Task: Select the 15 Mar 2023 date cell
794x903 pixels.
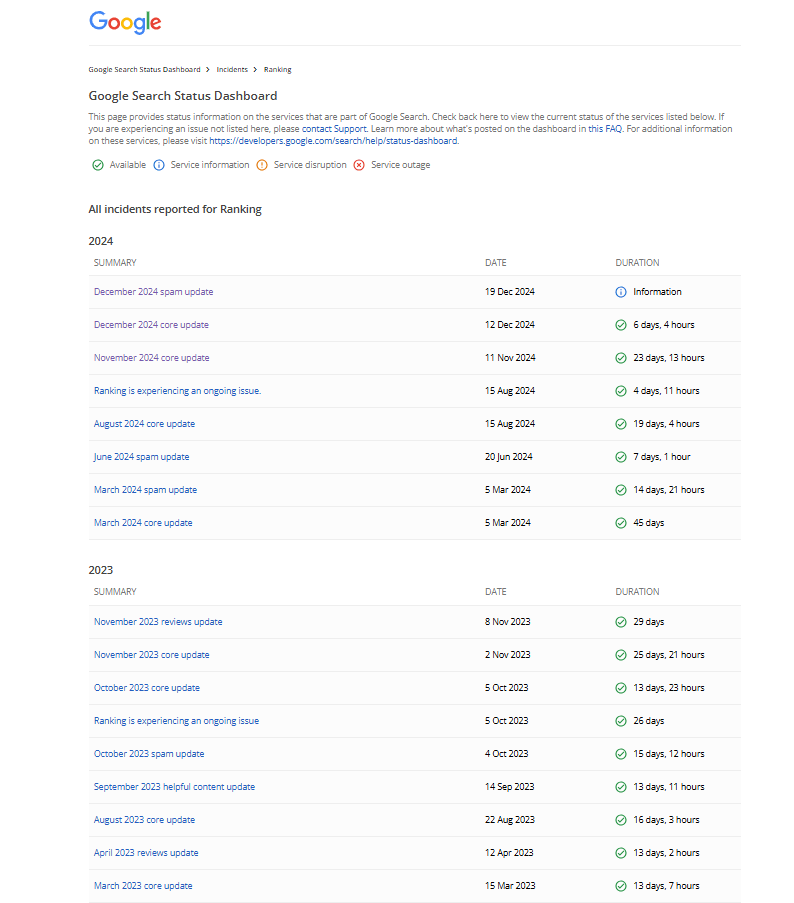Action: coord(510,886)
